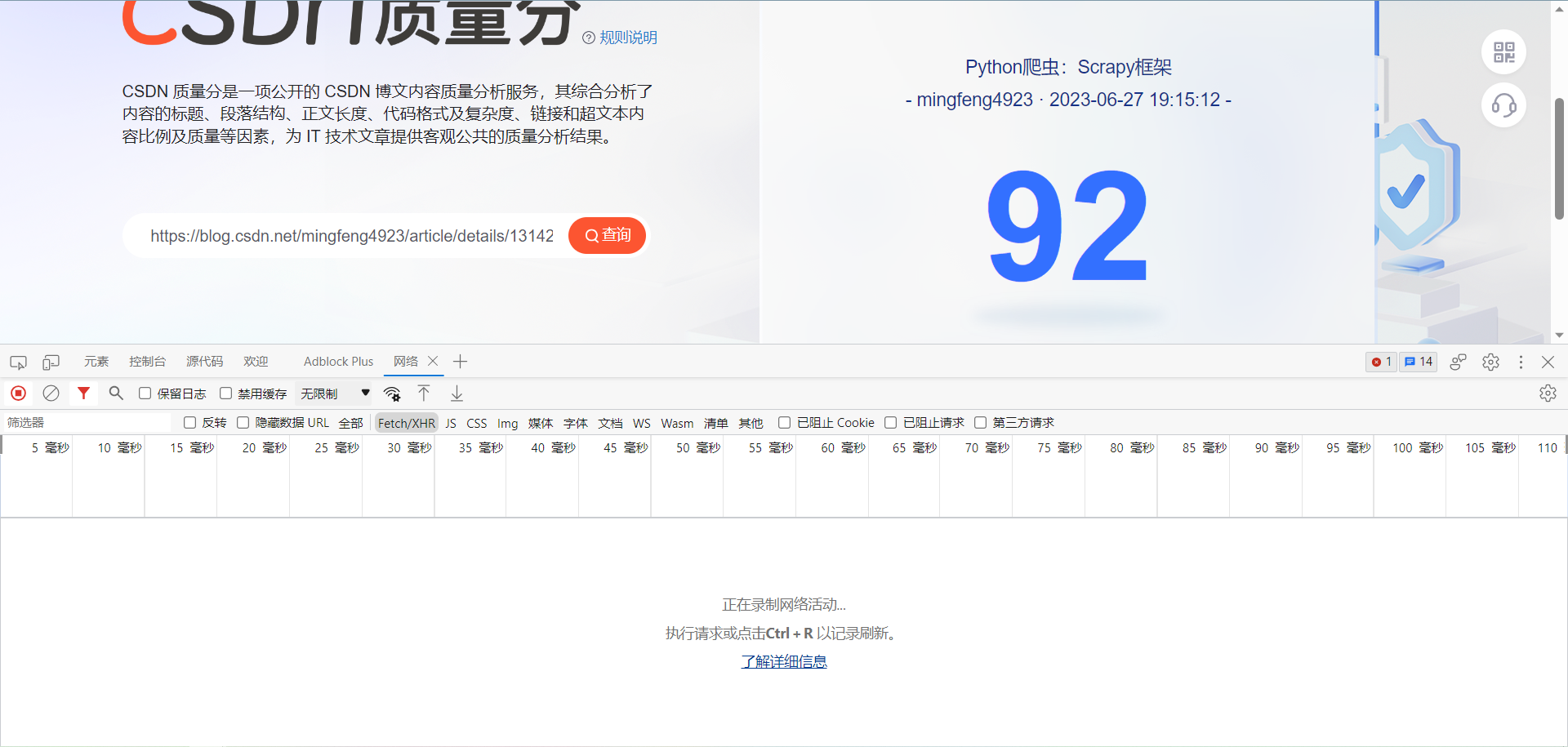Close the DevTools panel
This screenshot has width=1568, height=747.
pos(1548,362)
